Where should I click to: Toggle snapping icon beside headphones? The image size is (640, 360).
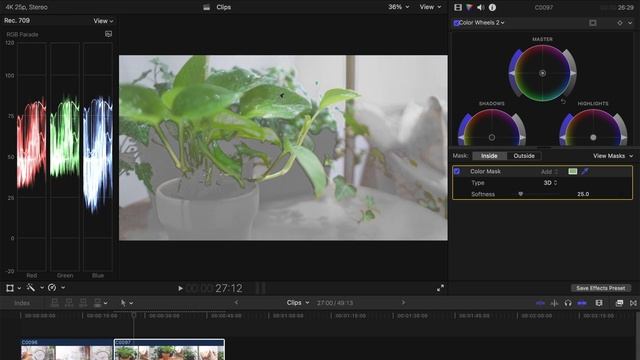pos(582,303)
